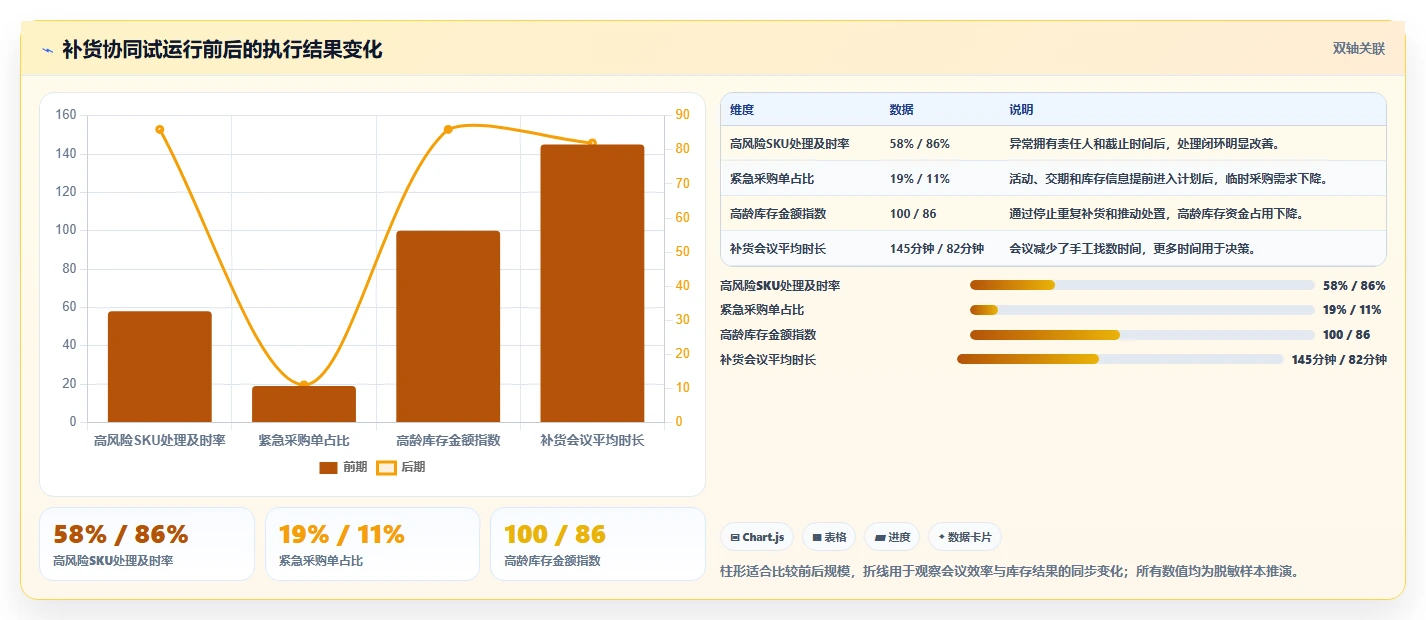Toggle the 前期 legend swatch

pyautogui.click(x=329, y=467)
